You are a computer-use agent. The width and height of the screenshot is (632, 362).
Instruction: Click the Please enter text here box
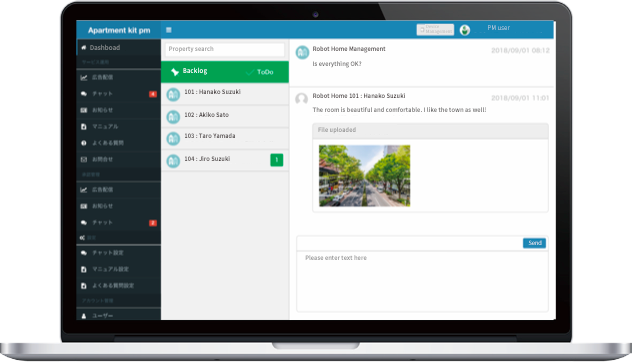click(422, 281)
